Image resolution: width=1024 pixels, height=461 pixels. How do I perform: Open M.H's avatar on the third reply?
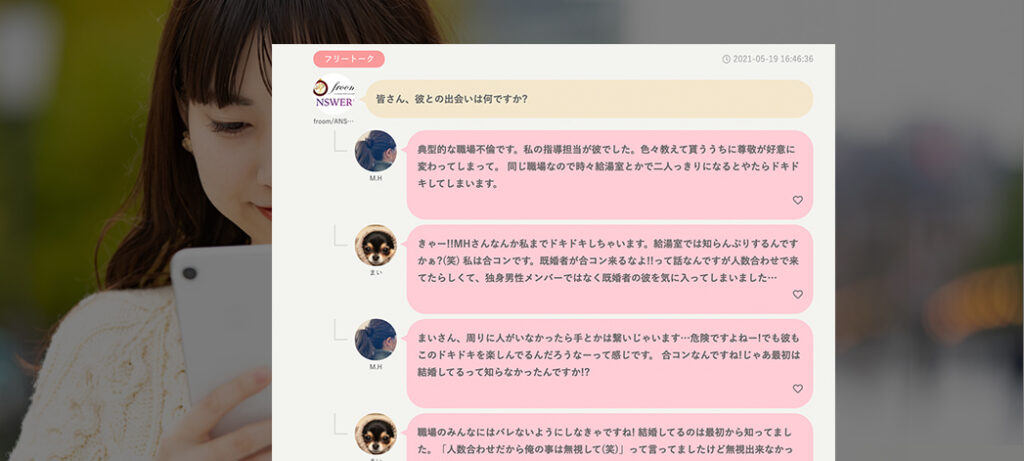pos(376,340)
